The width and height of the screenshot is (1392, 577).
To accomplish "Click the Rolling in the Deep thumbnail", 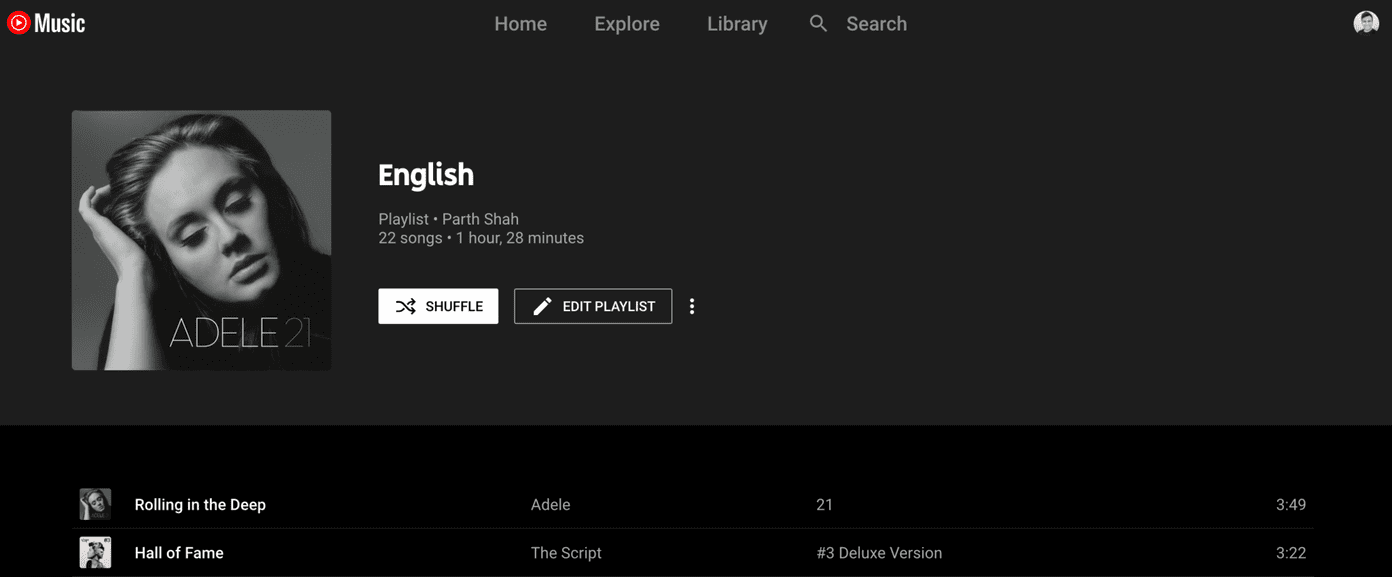I will pyautogui.click(x=95, y=504).
